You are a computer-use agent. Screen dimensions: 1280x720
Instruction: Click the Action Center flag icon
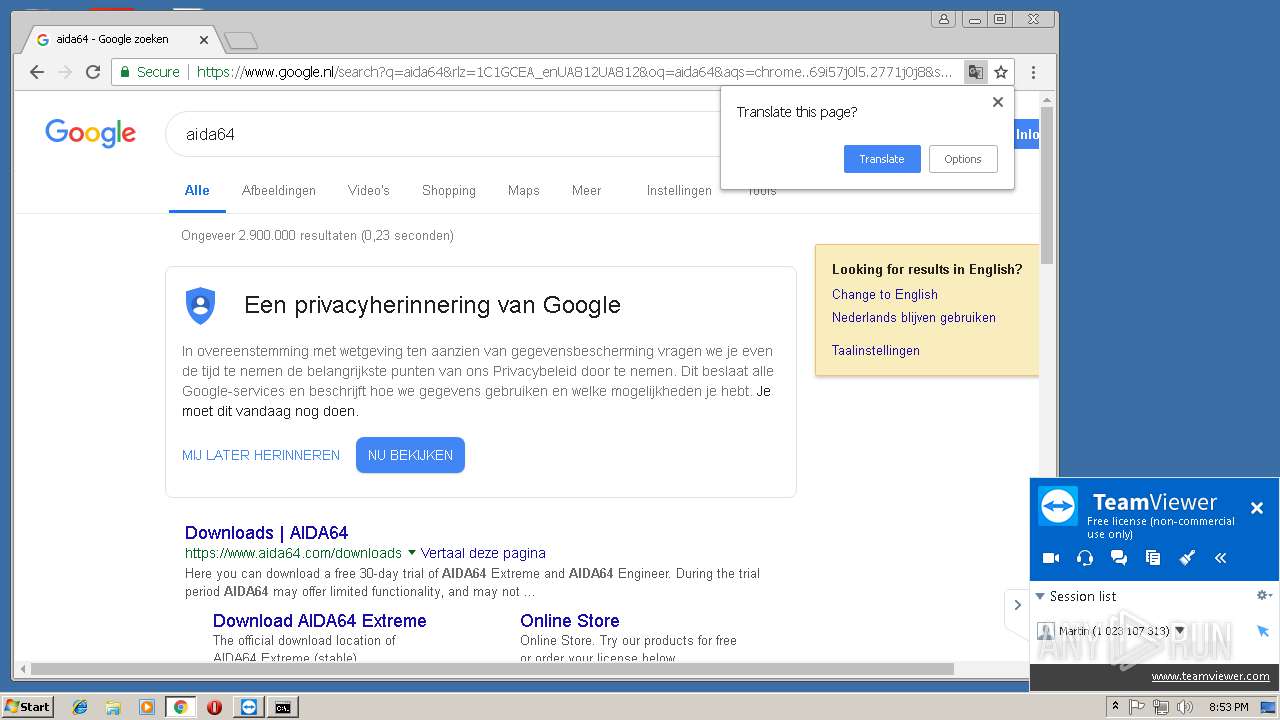coord(1137,707)
